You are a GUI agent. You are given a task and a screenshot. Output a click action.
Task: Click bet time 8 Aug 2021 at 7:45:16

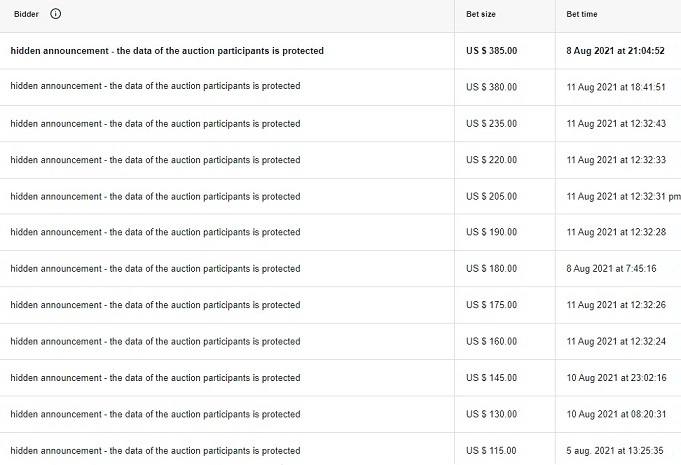click(611, 269)
